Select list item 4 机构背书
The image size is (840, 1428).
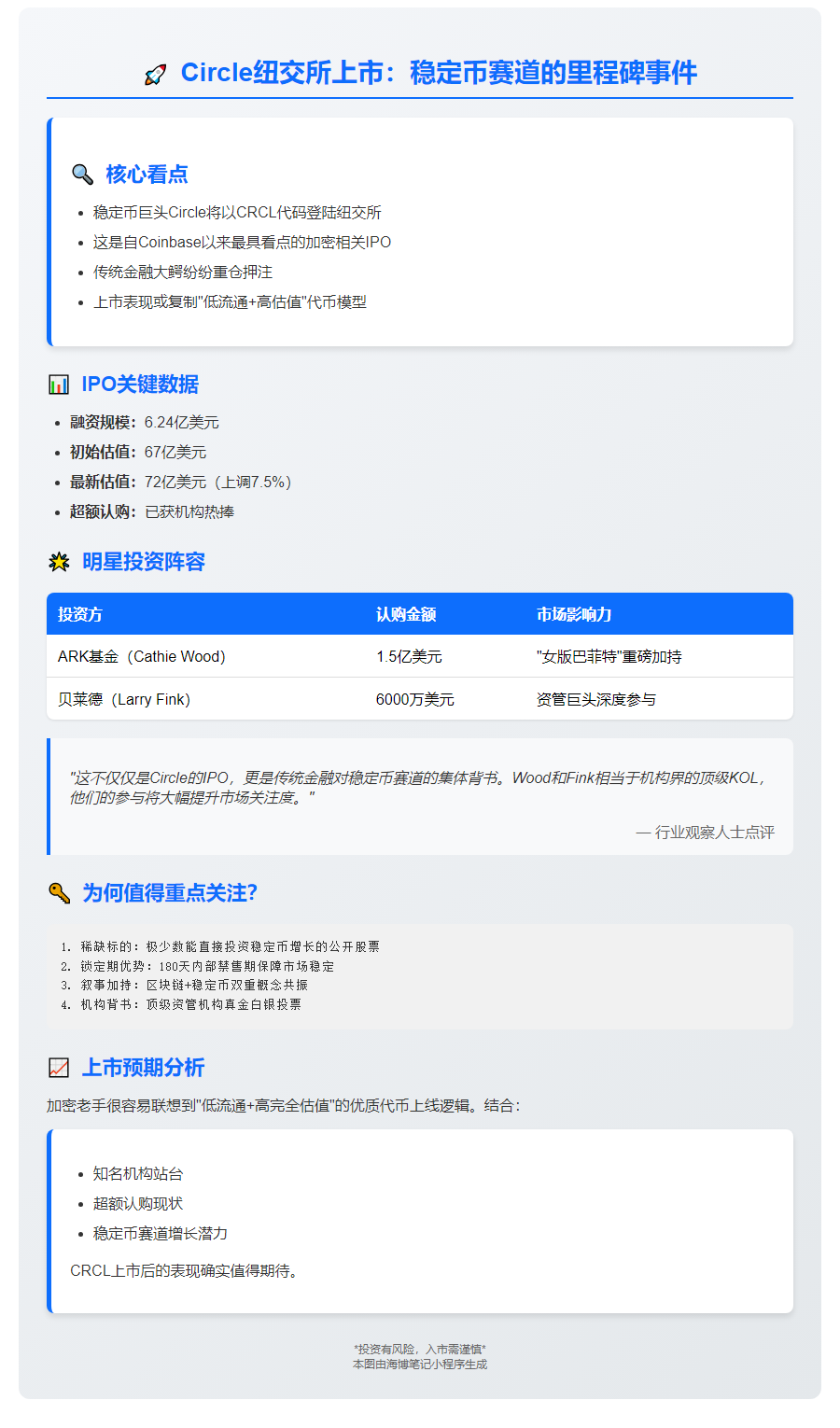[x=181, y=1005]
